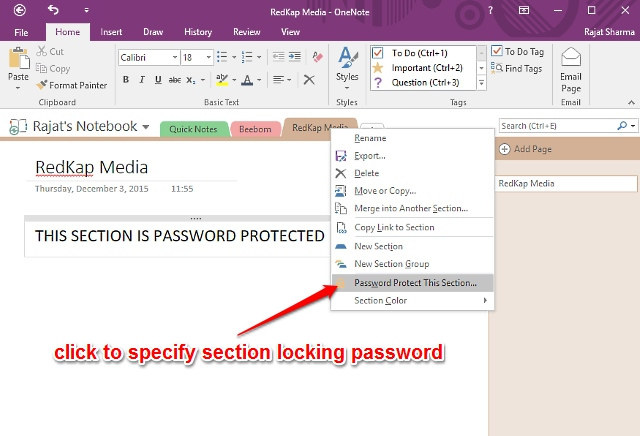Click the Email Page envelope button
The width and height of the screenshot is (640, 436).
pos(571,70)
